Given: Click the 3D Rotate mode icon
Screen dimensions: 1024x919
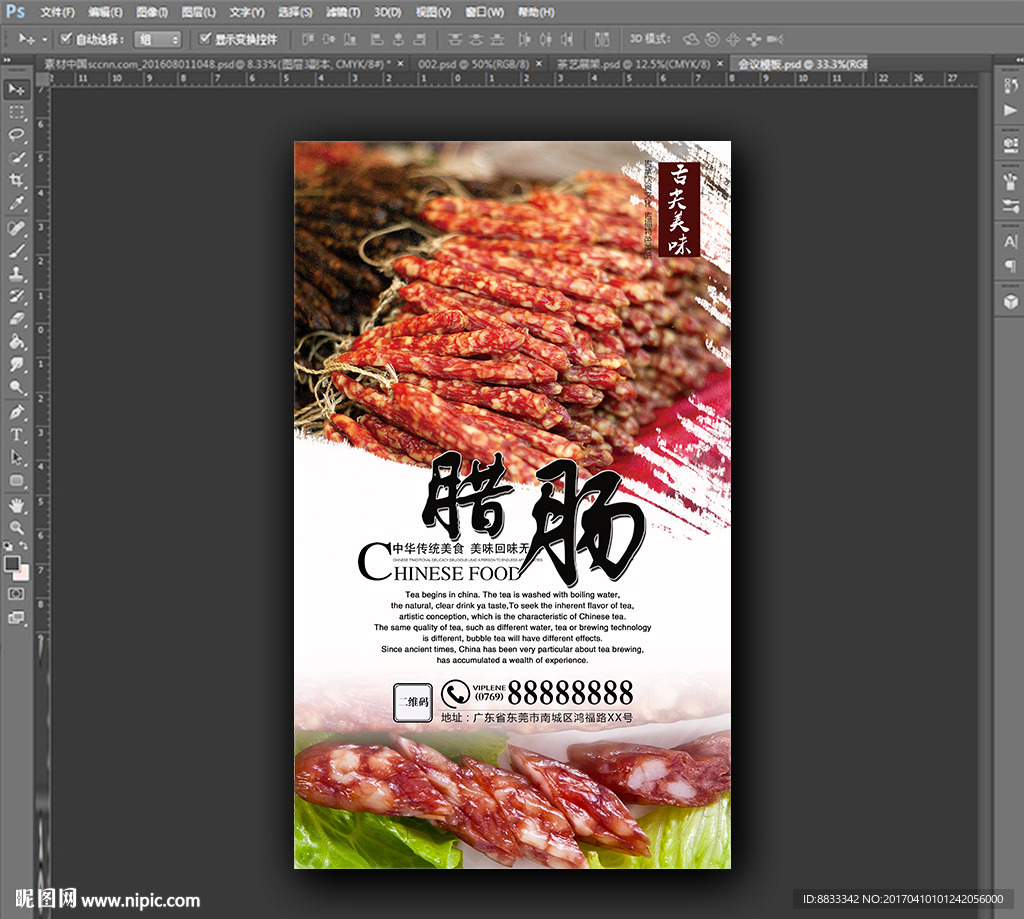Looking at the screenshot, I should pos(690,39).
